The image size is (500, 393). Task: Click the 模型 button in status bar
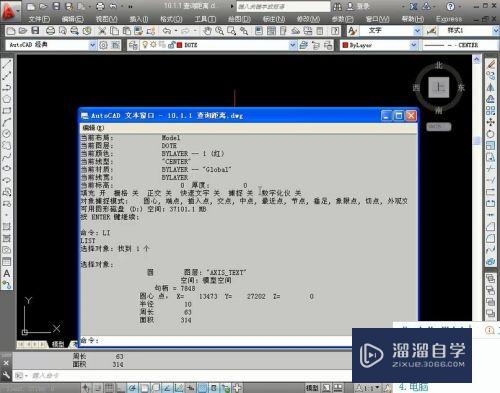click(312, 388)
